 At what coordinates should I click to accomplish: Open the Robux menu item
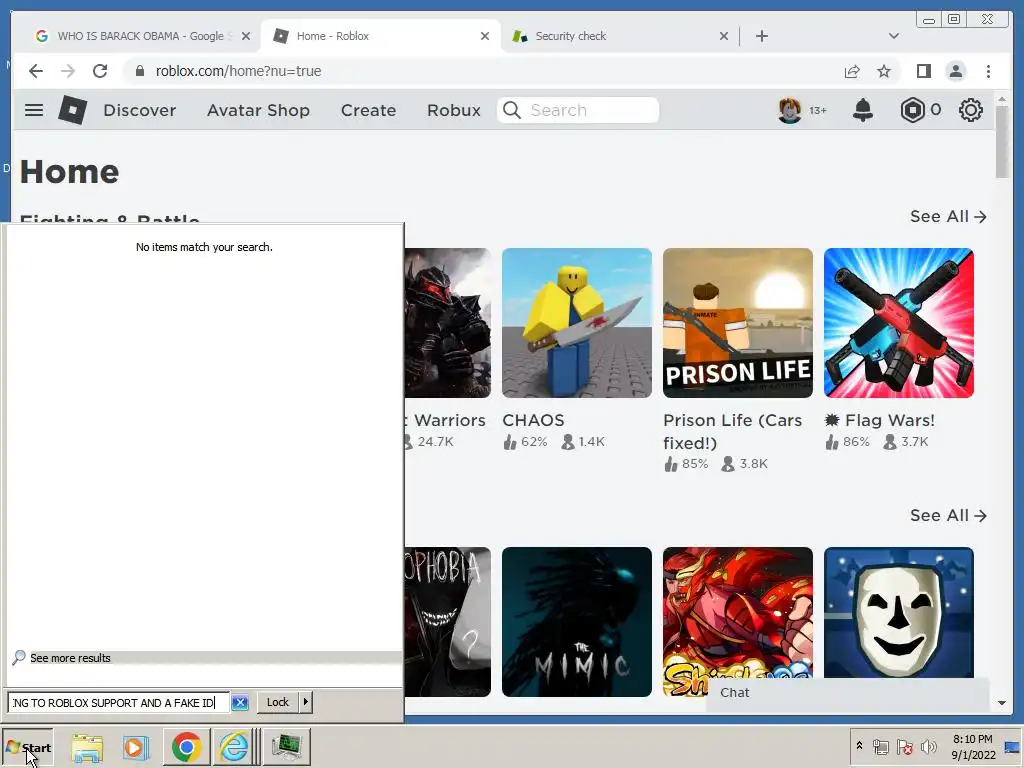click(454, 110)
